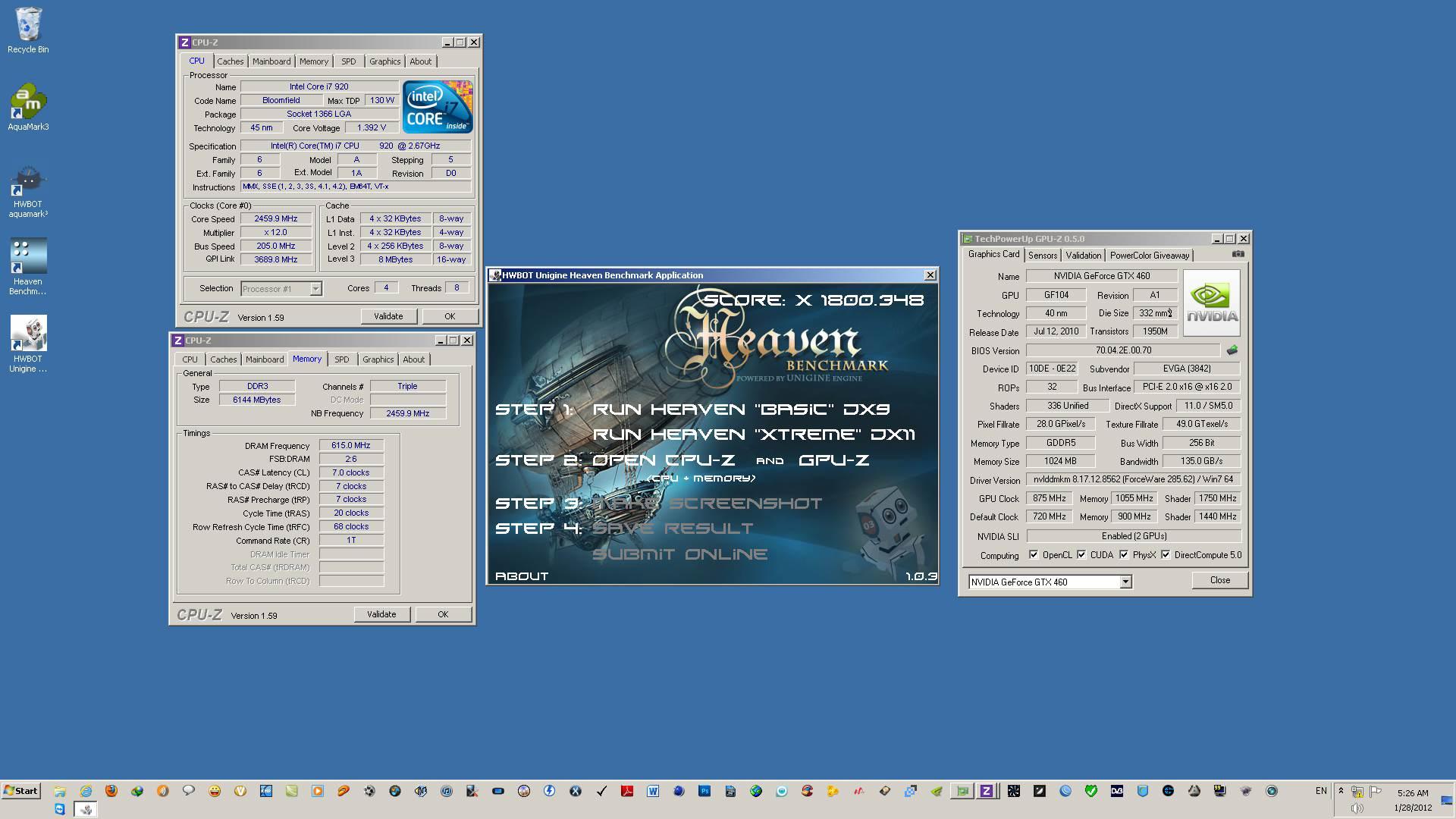Click Validate in the top CPU-Z window

point(388,316)
